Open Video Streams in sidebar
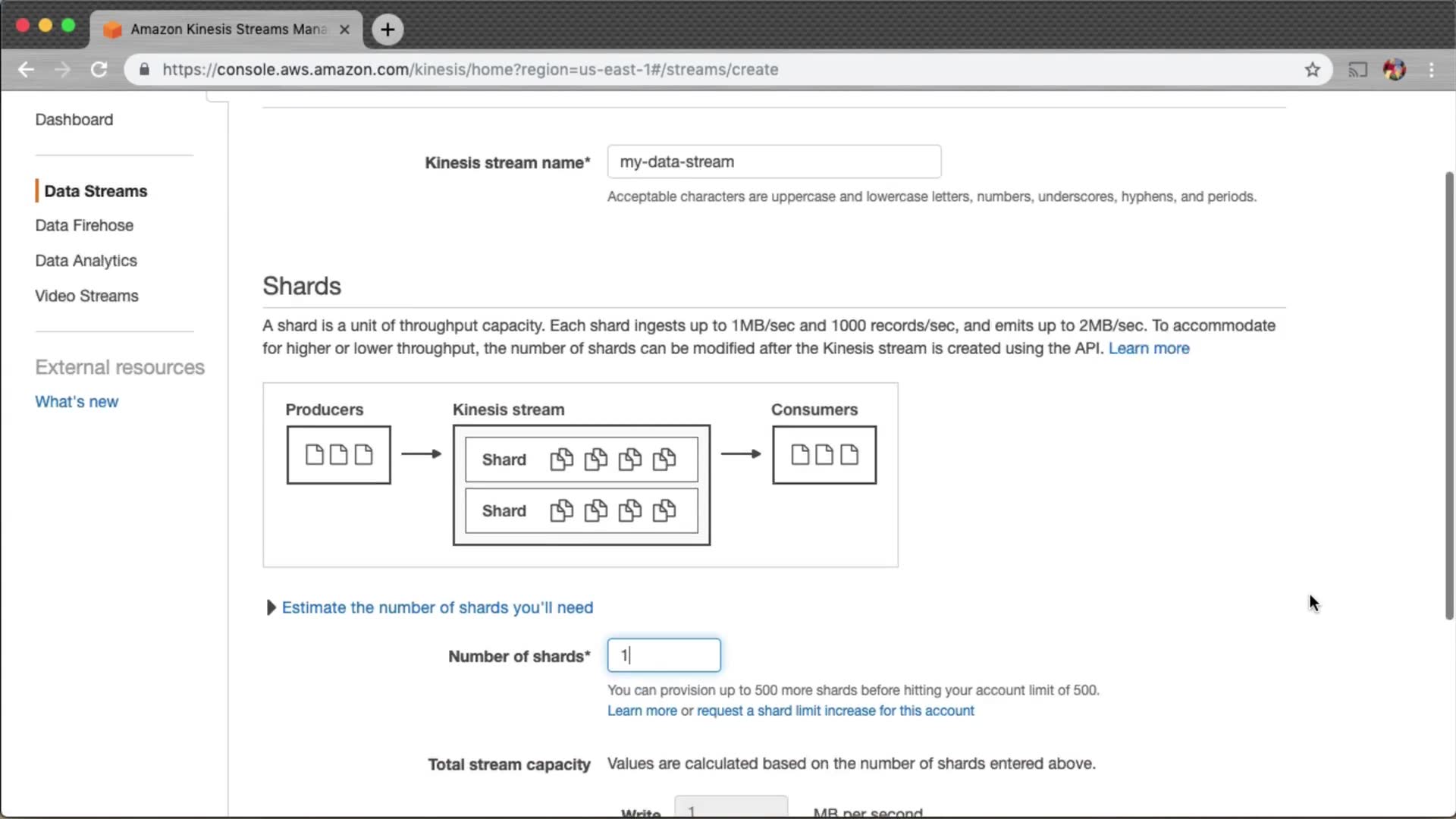 click(x=86, y=296)
